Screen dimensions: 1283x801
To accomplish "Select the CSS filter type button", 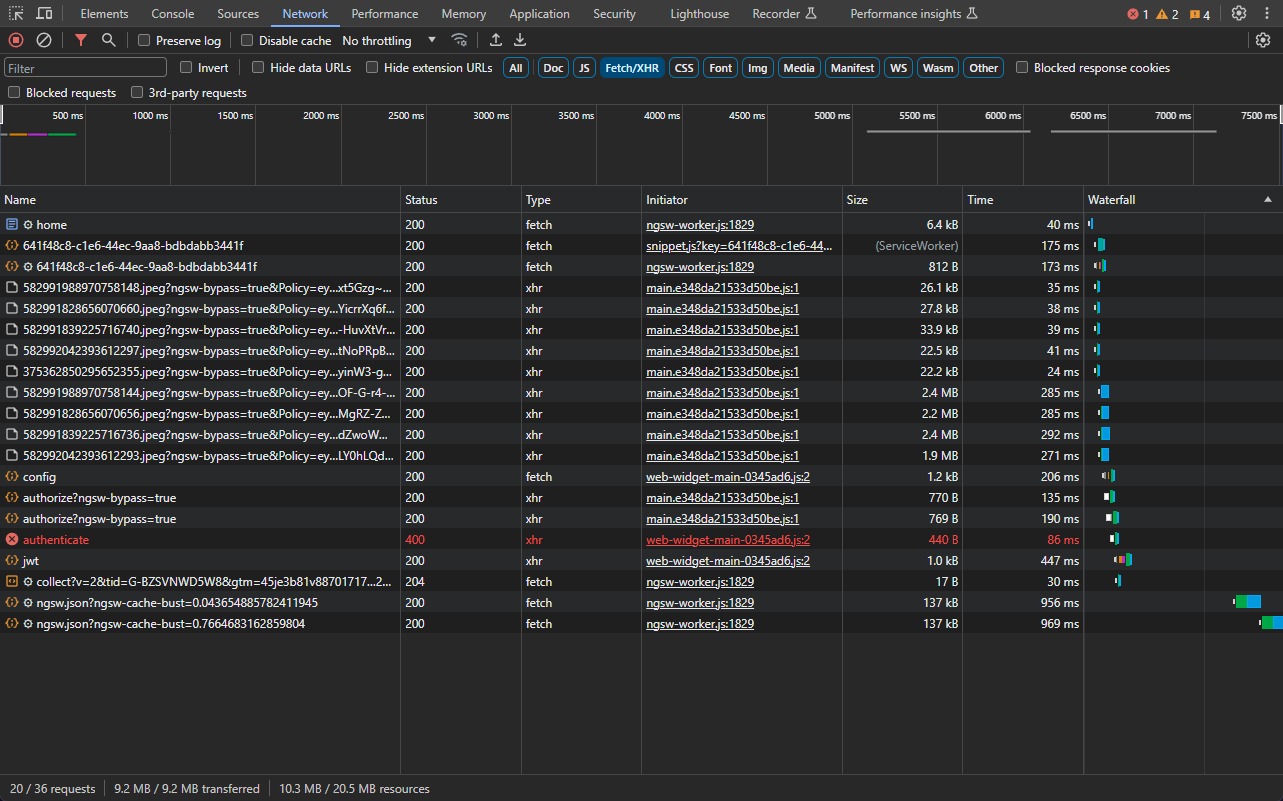I will [684, 68].
